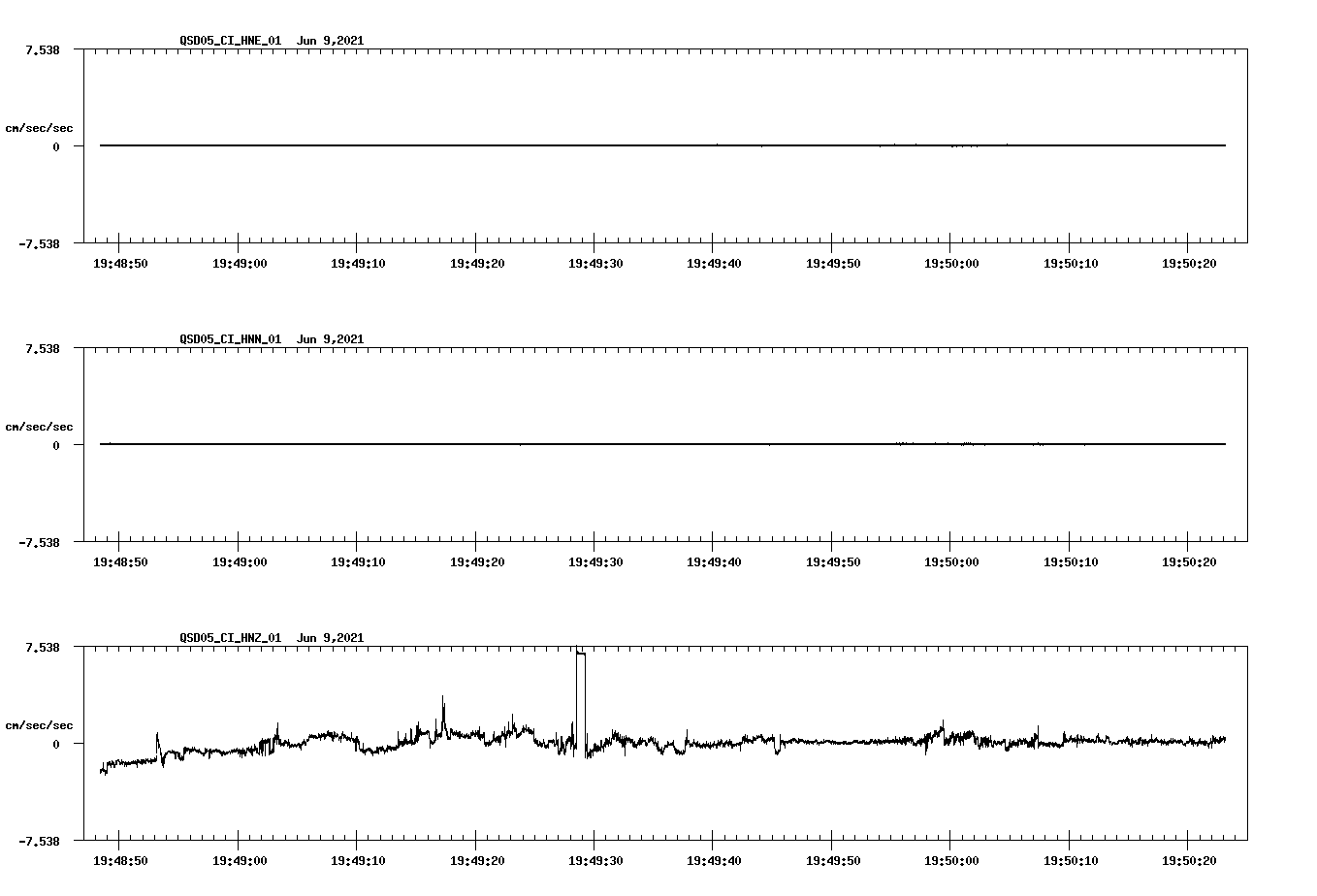The height and width of the screenshot is (896, 1317).
Task: Select the 7.538 upper limit on HNN plot
Action: tap(42, 348)
